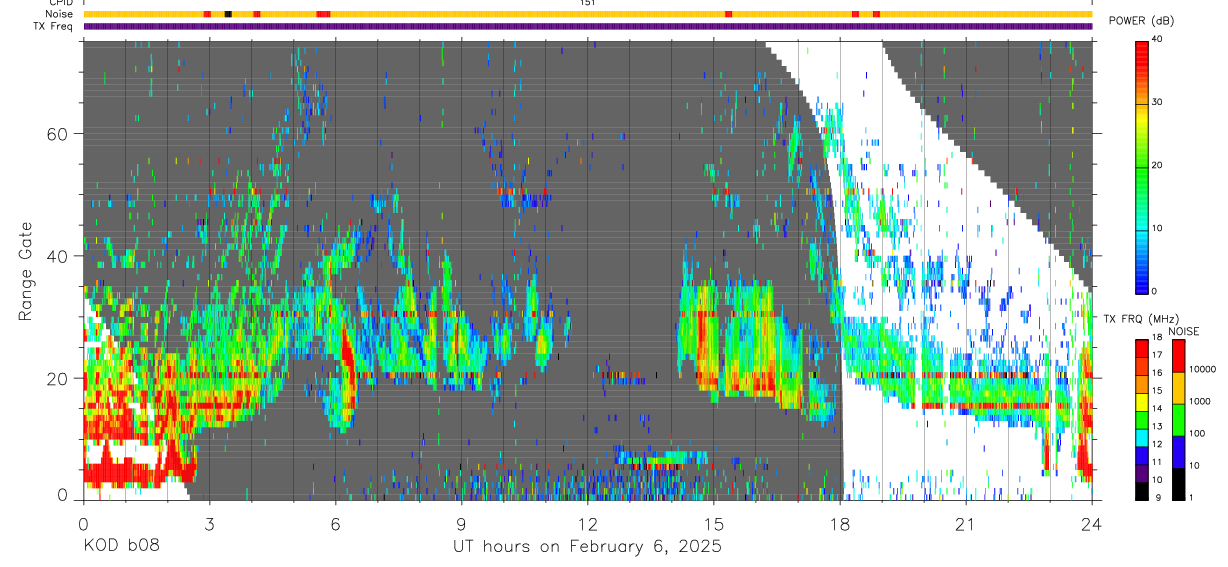The image size is (1228, 567).
Task: Click the '13' tick on TX FRQ scale
Action: point(1156,426)
